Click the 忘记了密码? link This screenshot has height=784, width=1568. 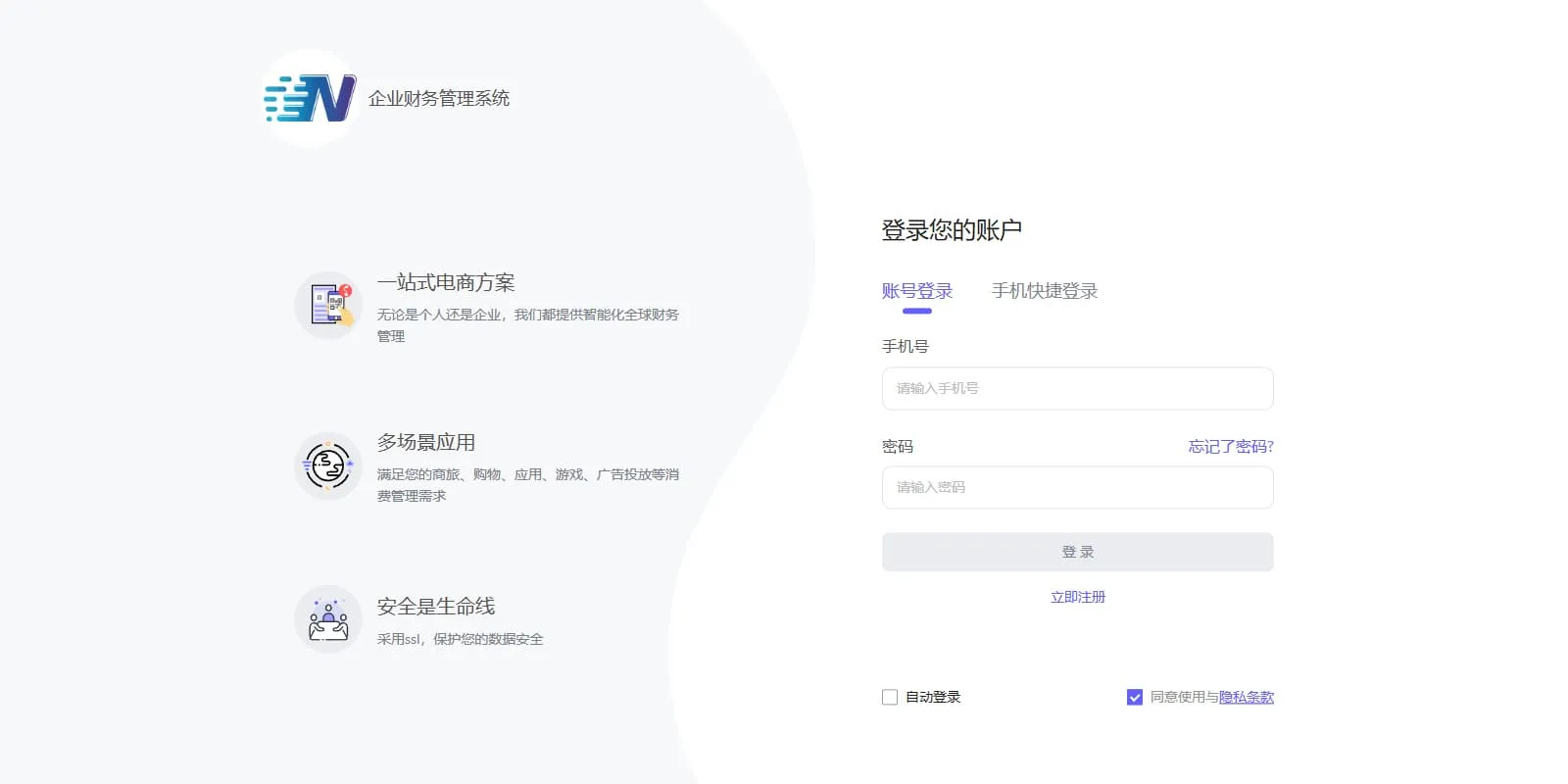pyautogui.click(x=1231, y=447)
